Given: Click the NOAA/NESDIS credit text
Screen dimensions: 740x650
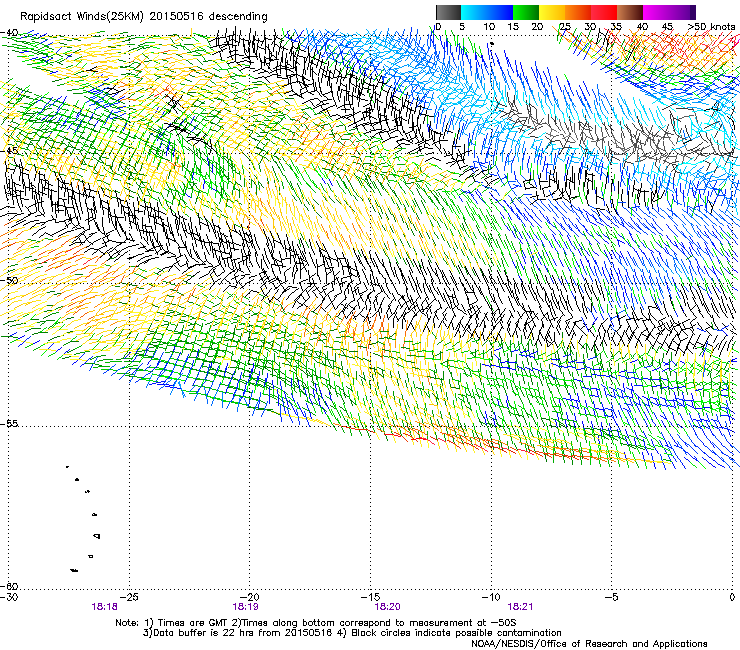Looking at the screenshot, I should (x=589, y=643).
